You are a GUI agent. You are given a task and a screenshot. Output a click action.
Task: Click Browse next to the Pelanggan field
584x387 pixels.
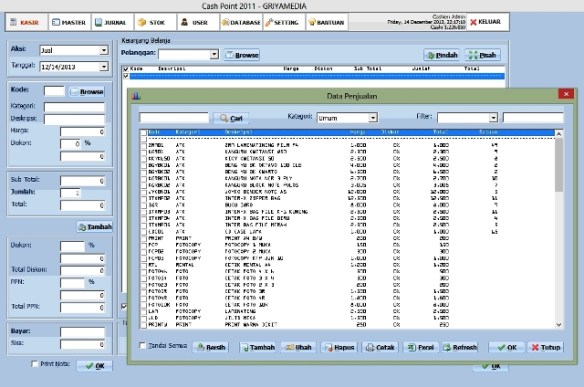point(242,55)
